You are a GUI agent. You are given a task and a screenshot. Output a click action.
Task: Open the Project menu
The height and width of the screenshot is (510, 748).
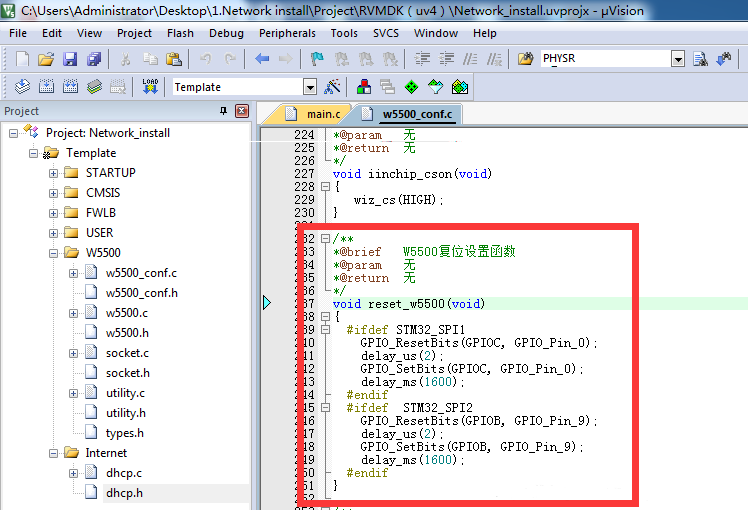click(134, 33)
